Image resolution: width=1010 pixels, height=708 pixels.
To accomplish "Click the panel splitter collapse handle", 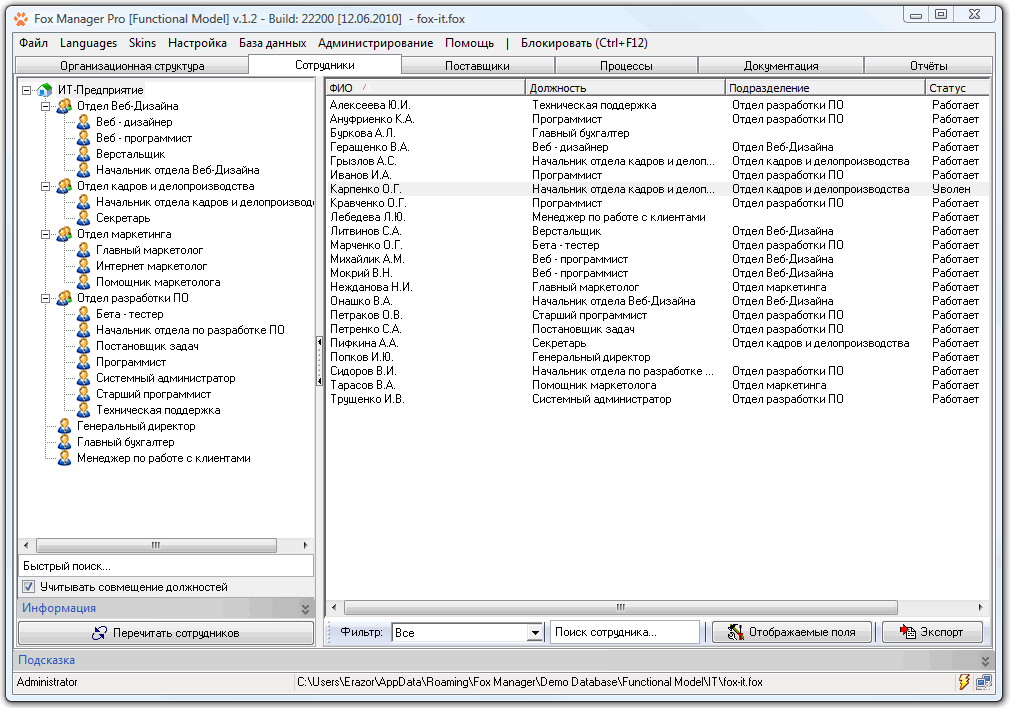I will [x=319, y=361].
